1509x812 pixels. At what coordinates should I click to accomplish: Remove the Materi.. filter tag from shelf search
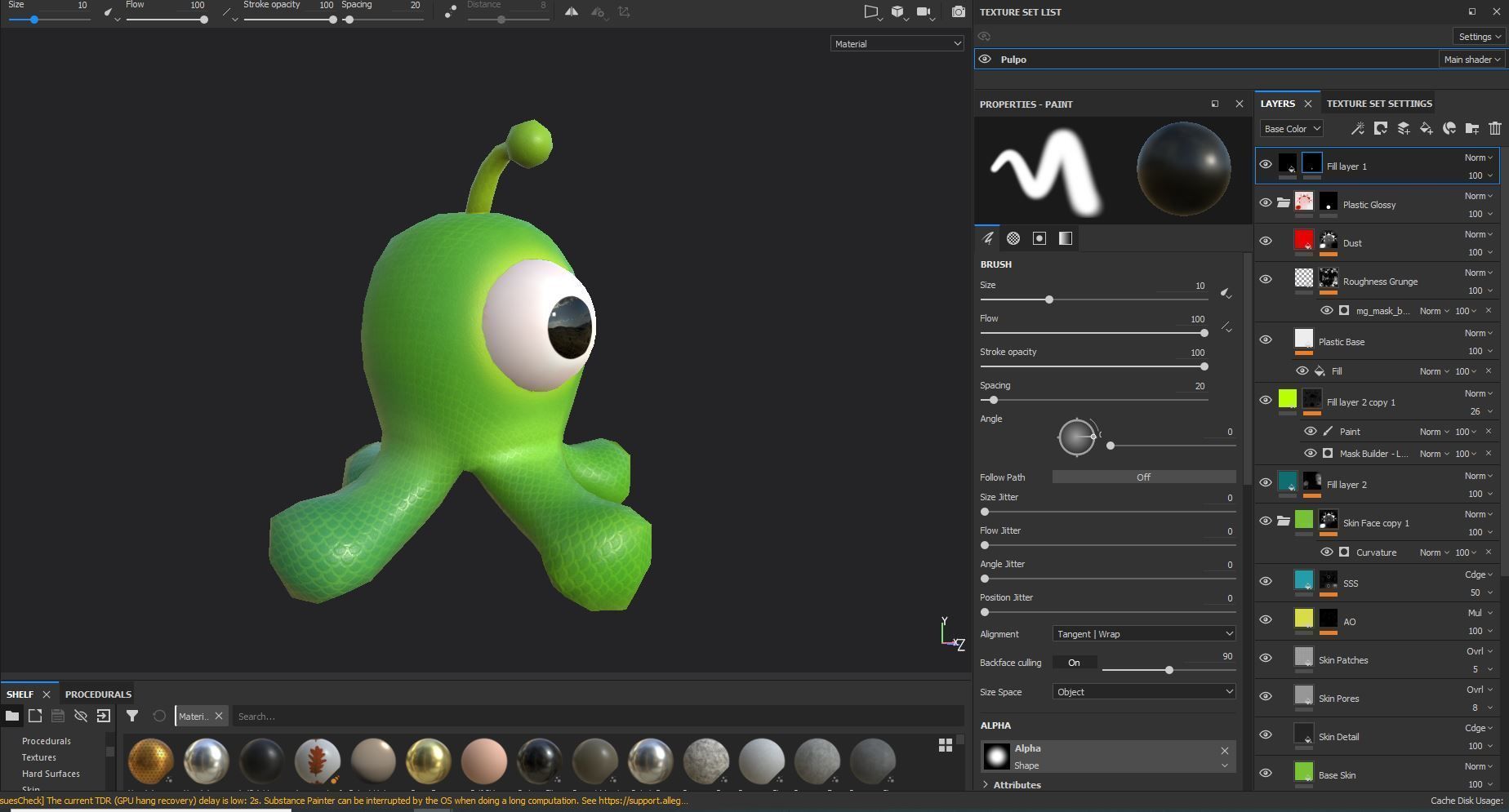[219, 717]
